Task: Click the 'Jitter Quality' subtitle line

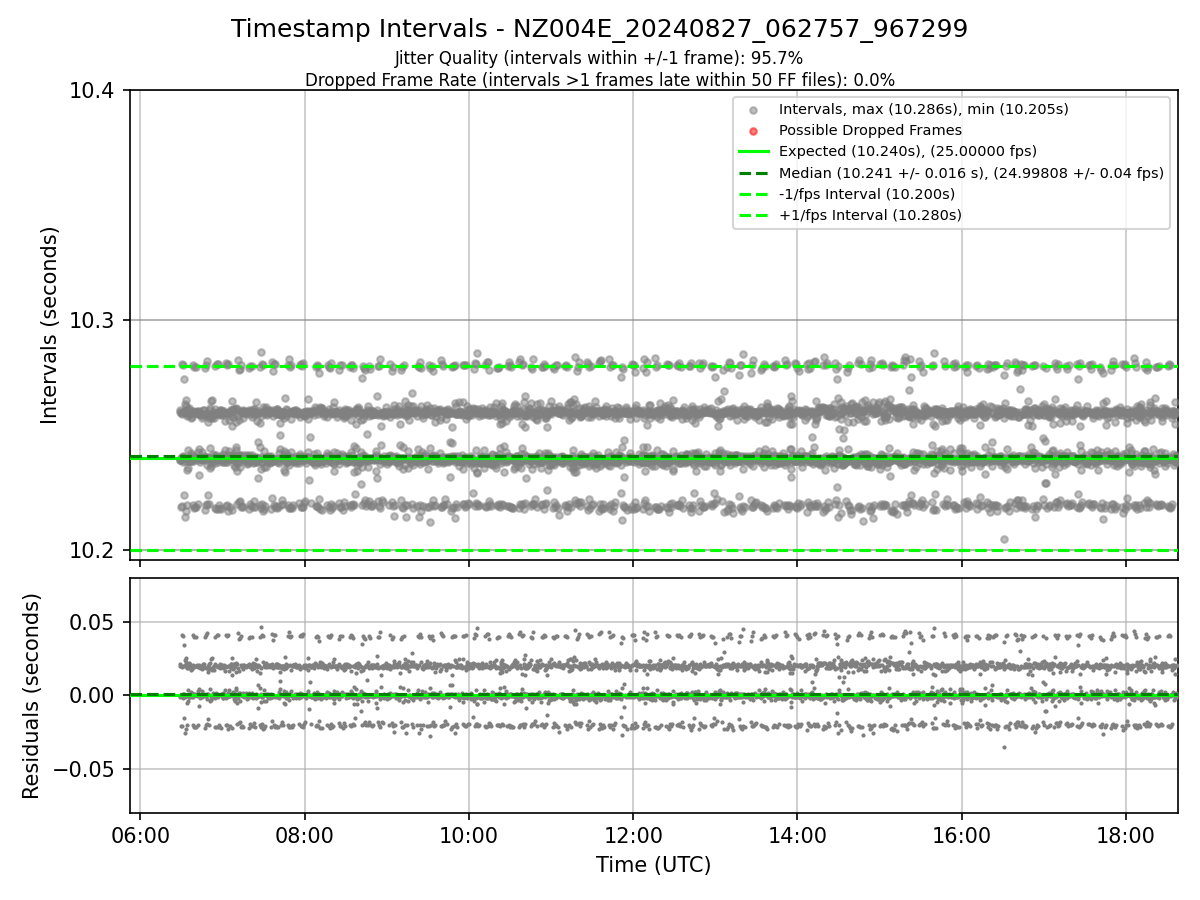Action: click(x=599, y=58)
